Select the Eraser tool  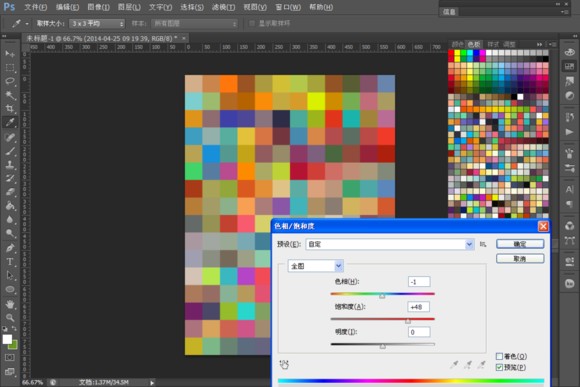point(10,192)
